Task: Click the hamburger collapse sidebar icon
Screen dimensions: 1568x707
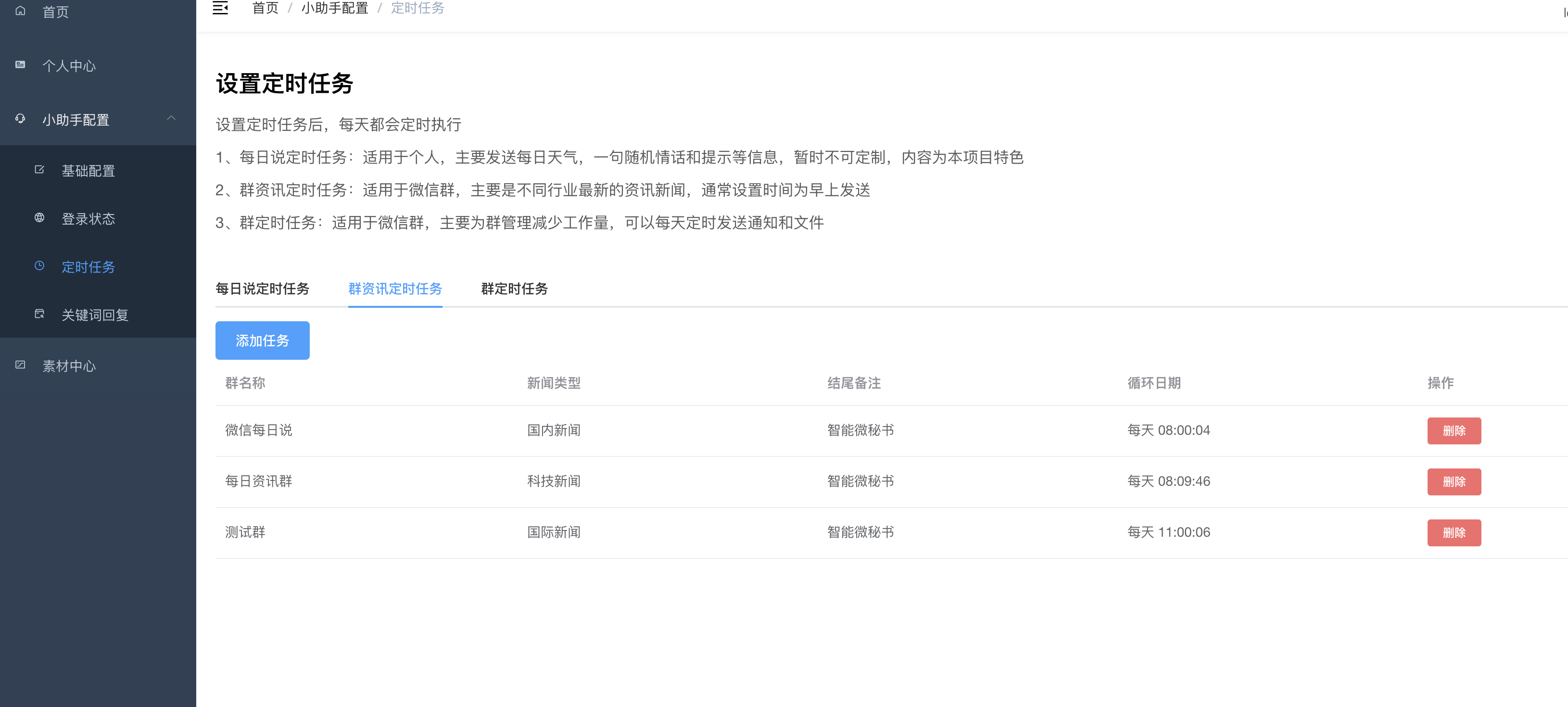Action: (x=220, y=8)
